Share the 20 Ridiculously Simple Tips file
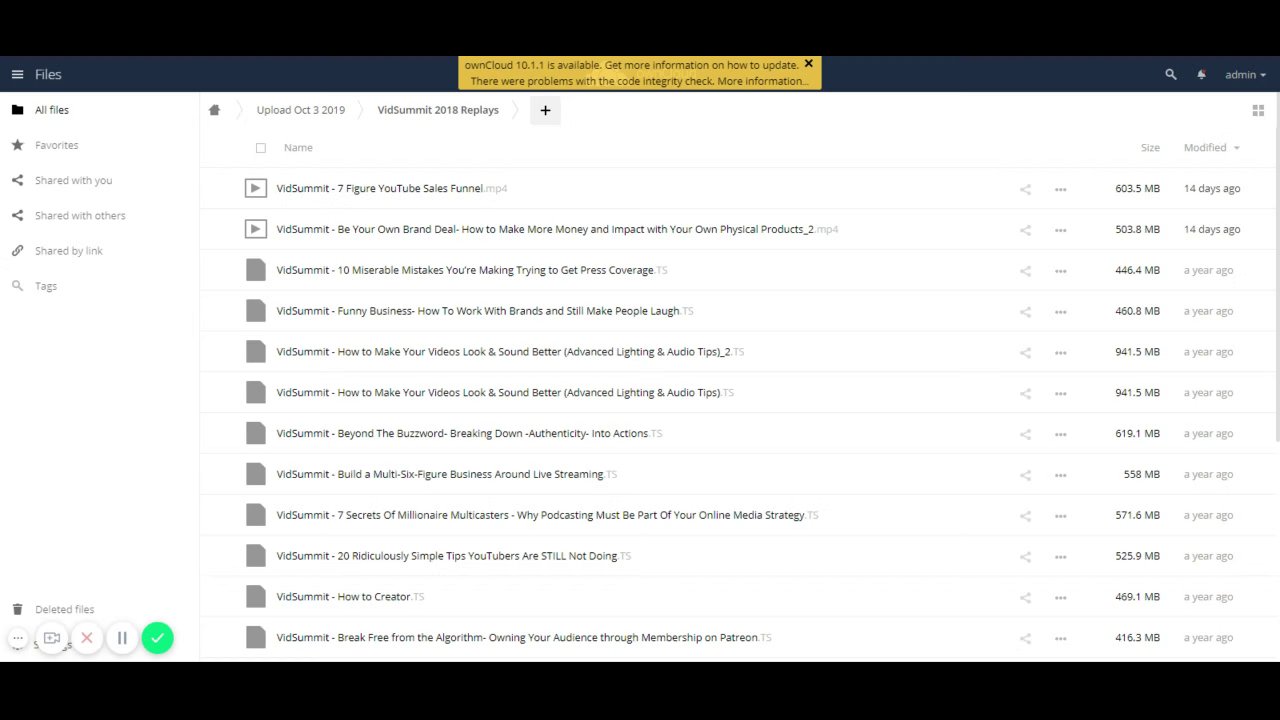Viewport: 1280px width, 720px height. 1025,557
